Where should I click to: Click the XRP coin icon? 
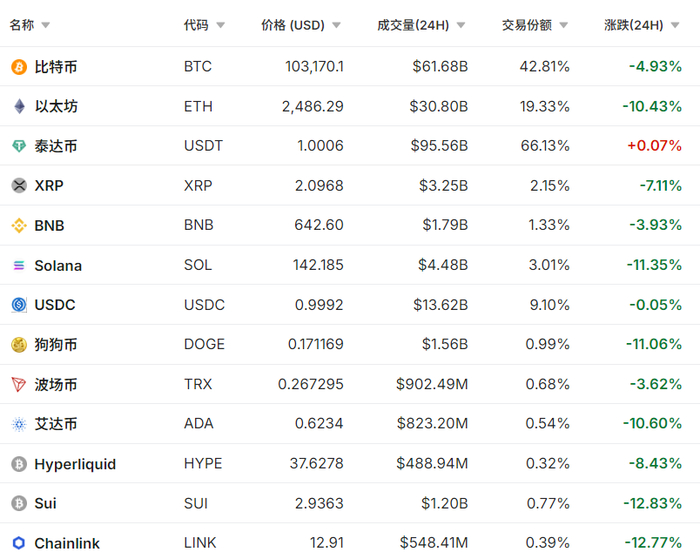19,186
